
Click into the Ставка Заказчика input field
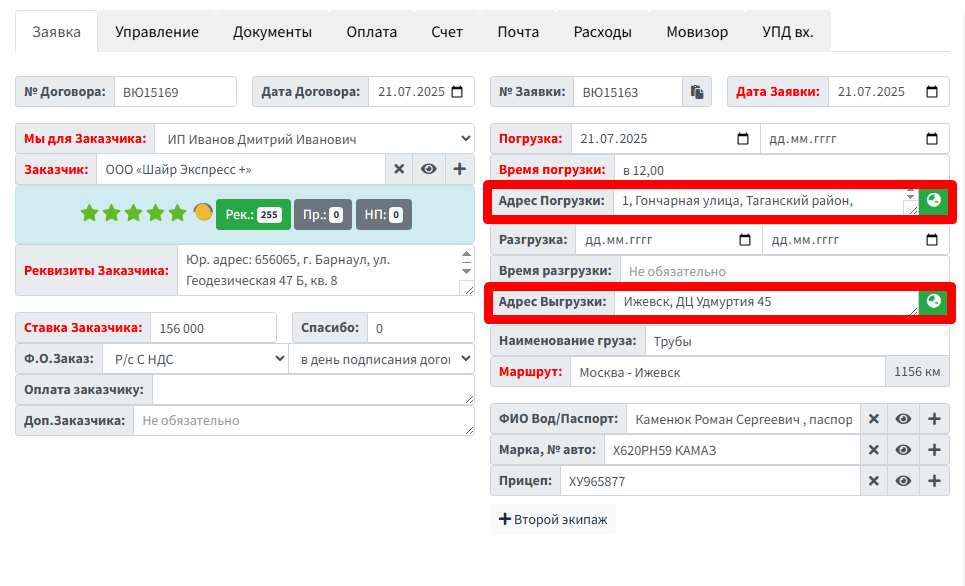[x=213, y=328]
